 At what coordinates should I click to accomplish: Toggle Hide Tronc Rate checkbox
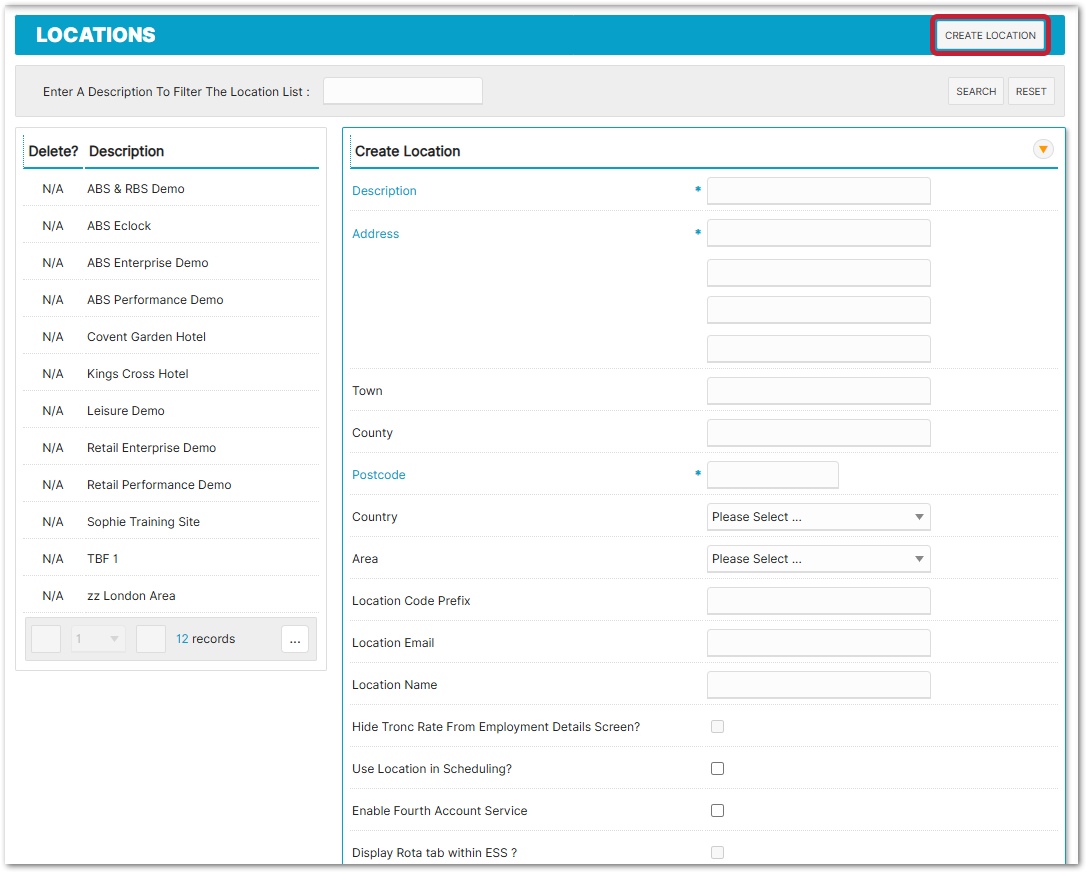coord(717,727)
